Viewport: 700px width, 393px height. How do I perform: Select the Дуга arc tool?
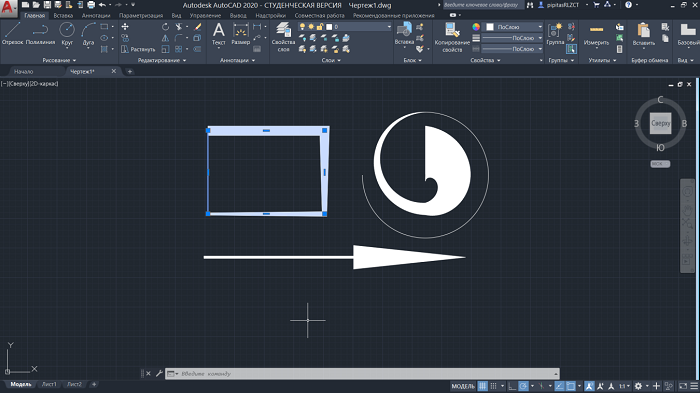(x=88, y=34)
